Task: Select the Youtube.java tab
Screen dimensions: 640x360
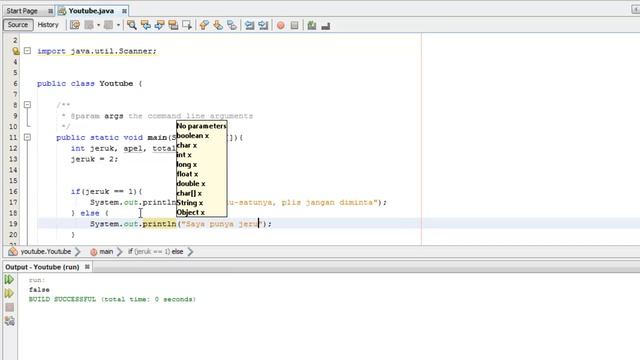Action: coord(91,11)
